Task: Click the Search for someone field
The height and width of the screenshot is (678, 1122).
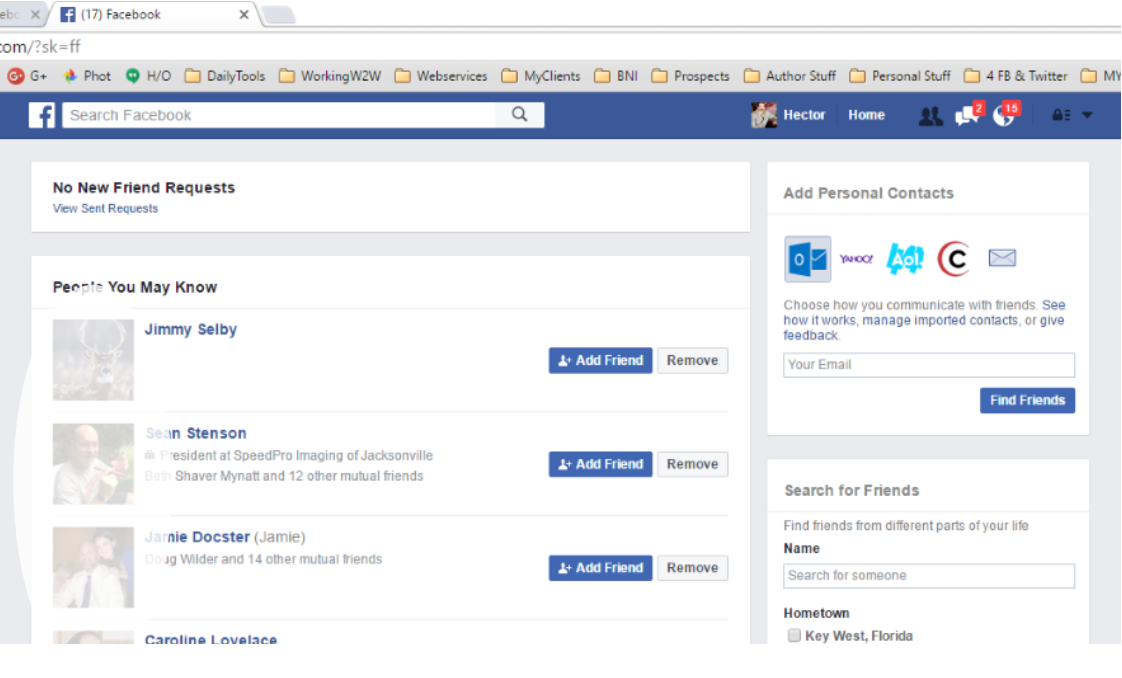Action: pyautogui.click(x=929, y=576)
